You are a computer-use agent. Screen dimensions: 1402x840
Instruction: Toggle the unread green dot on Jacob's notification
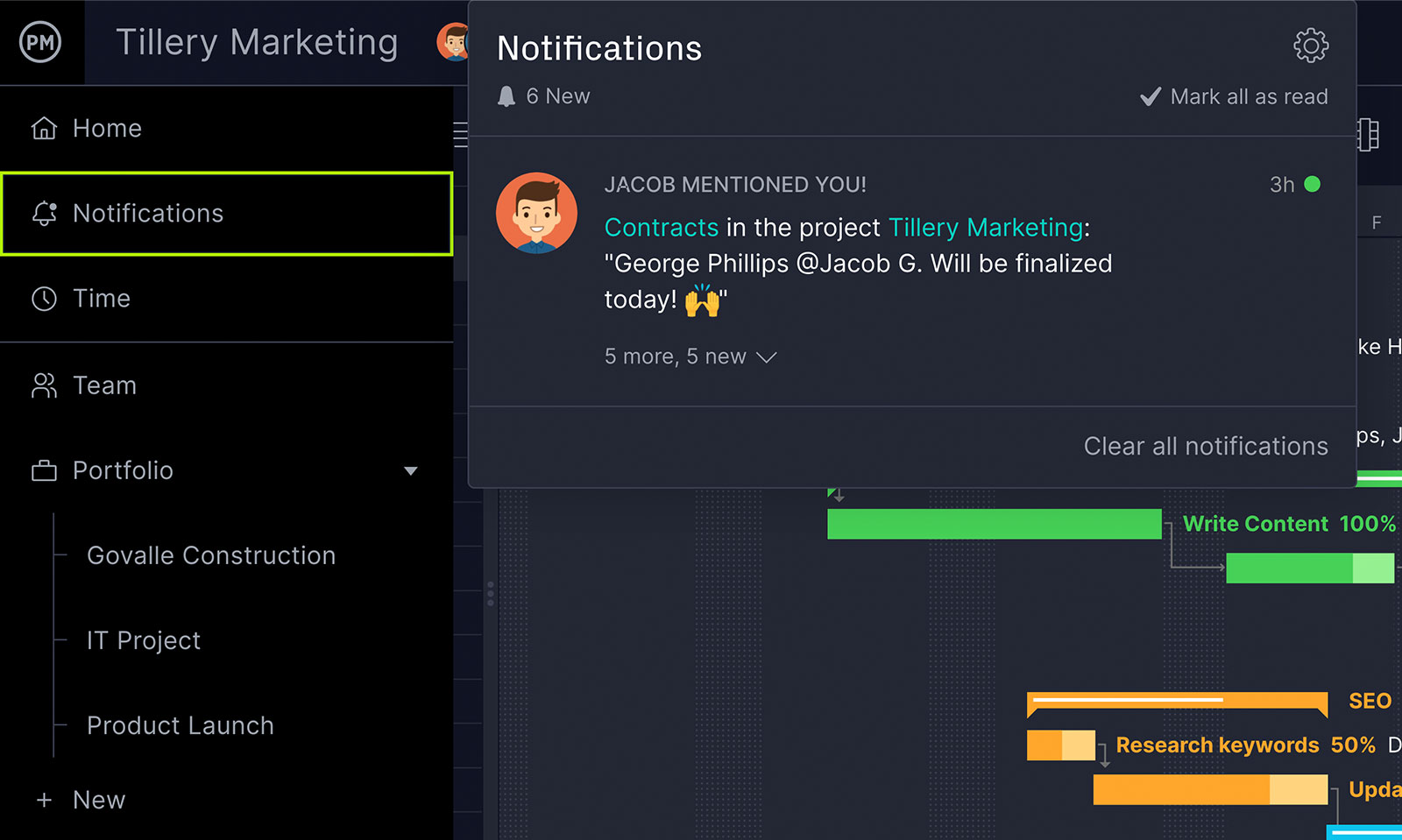tap(1313, 184)
